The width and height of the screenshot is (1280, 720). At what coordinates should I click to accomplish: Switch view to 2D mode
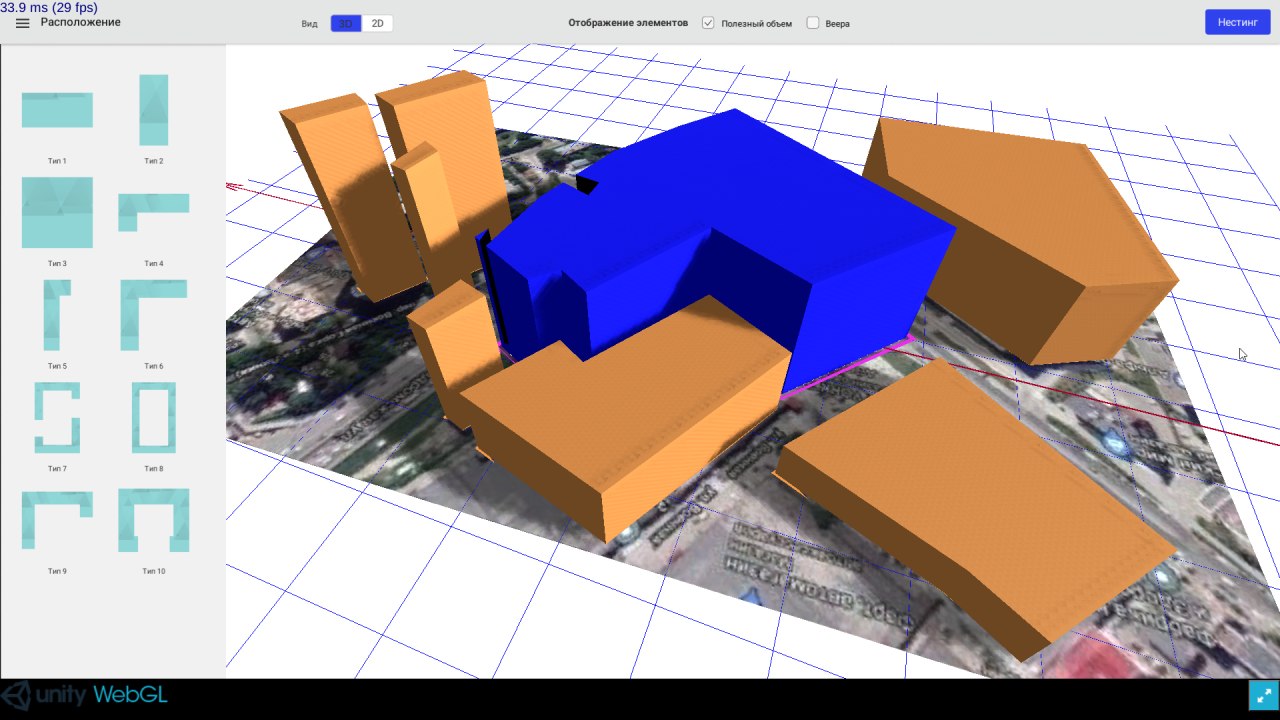[x=377, y=23]
